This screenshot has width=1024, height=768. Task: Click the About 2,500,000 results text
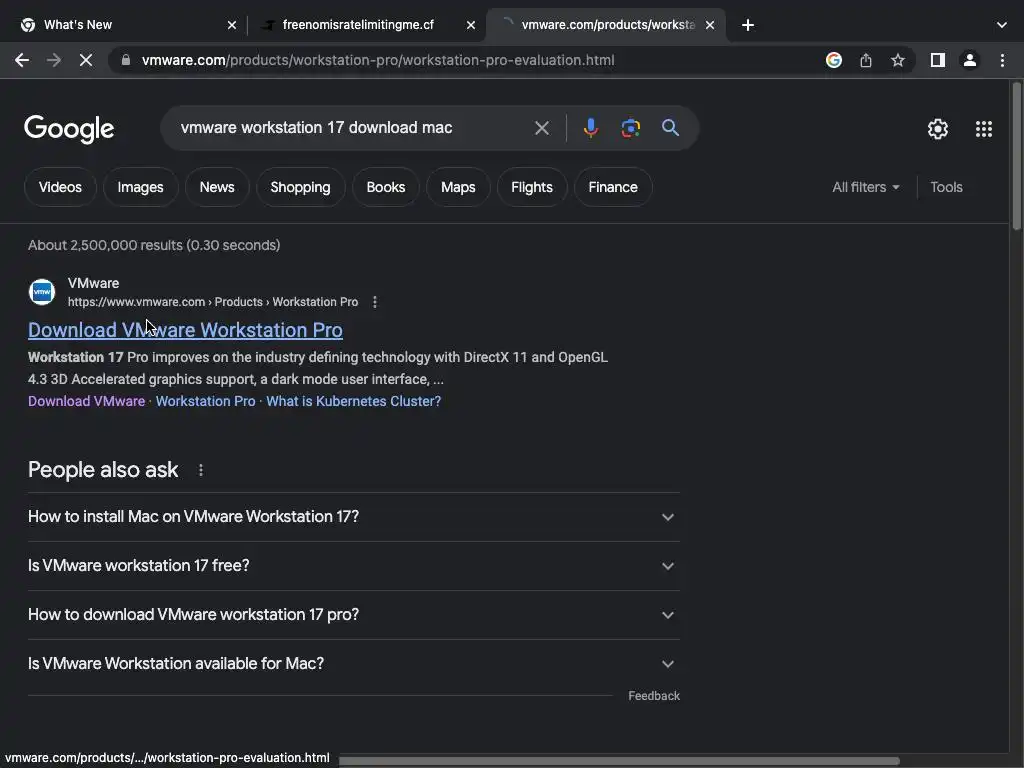pyautogui.click(x=154, y=246)
